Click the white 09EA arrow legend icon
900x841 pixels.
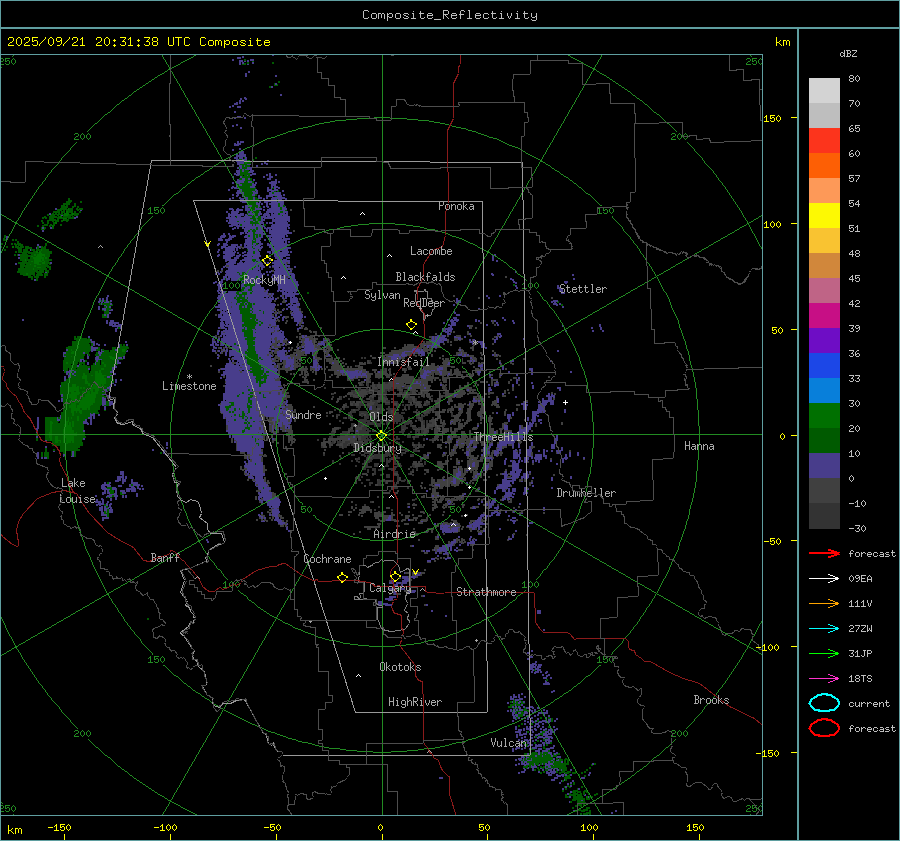tap(824, 578)
